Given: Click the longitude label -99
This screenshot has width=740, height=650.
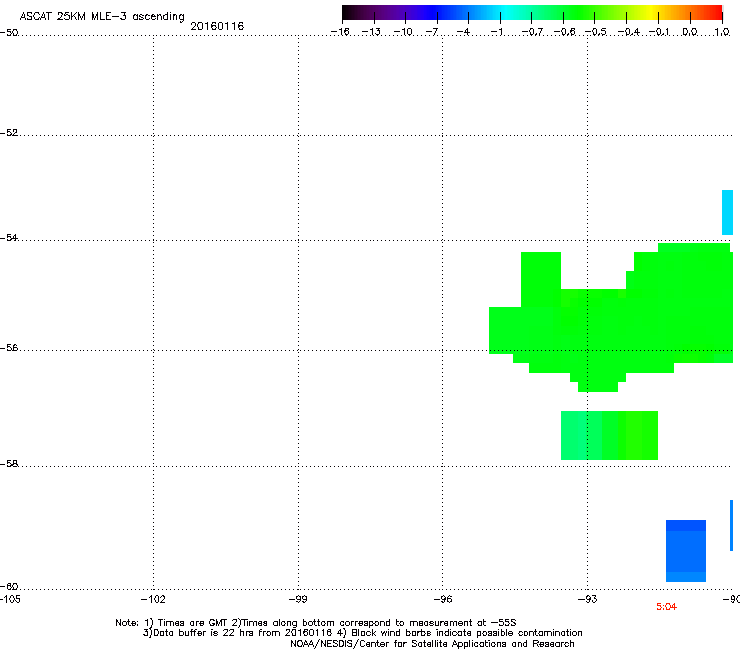Looking at the screenshot, I should pos(298,599).
